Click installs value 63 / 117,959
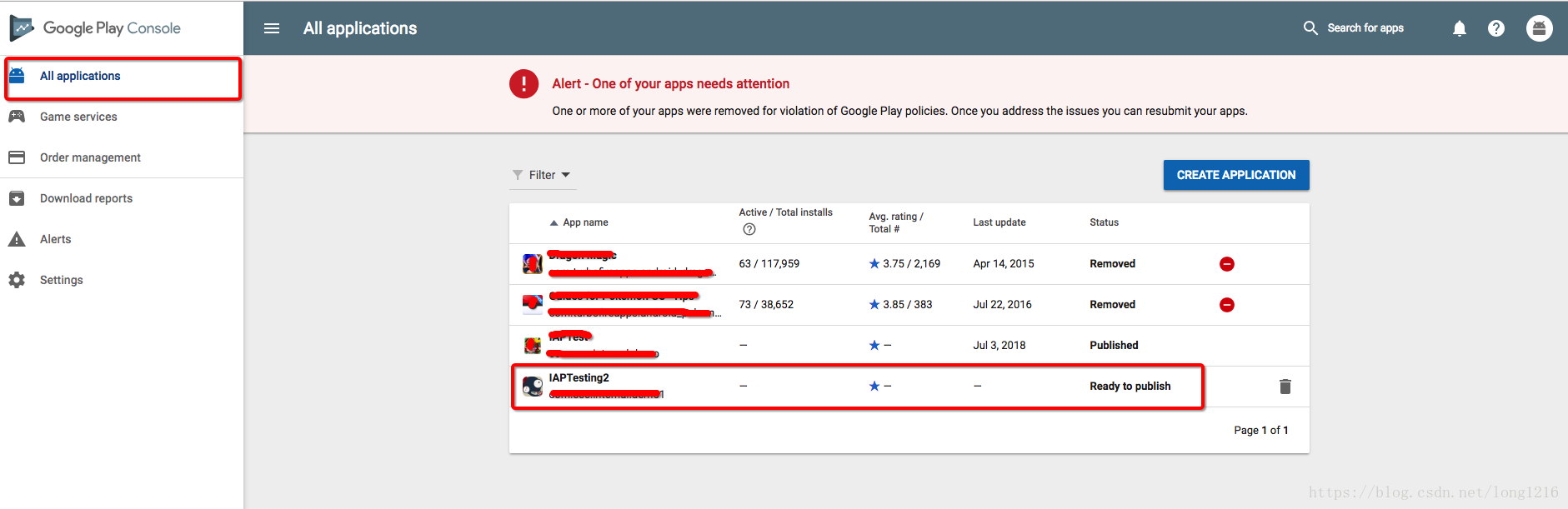Viewport: 1568px width, 509px height. (x=769, y=264)
